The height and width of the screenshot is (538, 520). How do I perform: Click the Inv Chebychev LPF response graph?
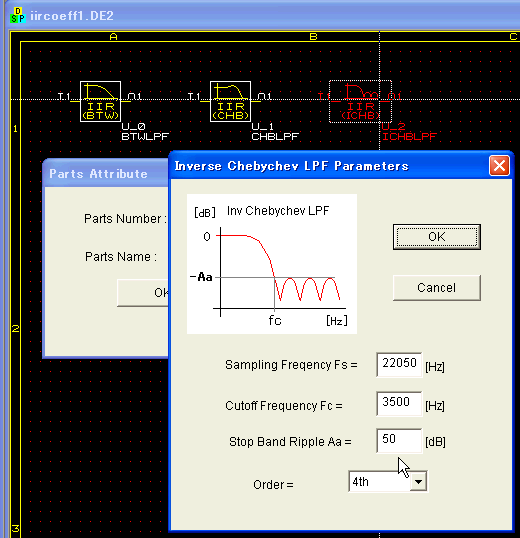pyautogui.click(x=272, y=264)
